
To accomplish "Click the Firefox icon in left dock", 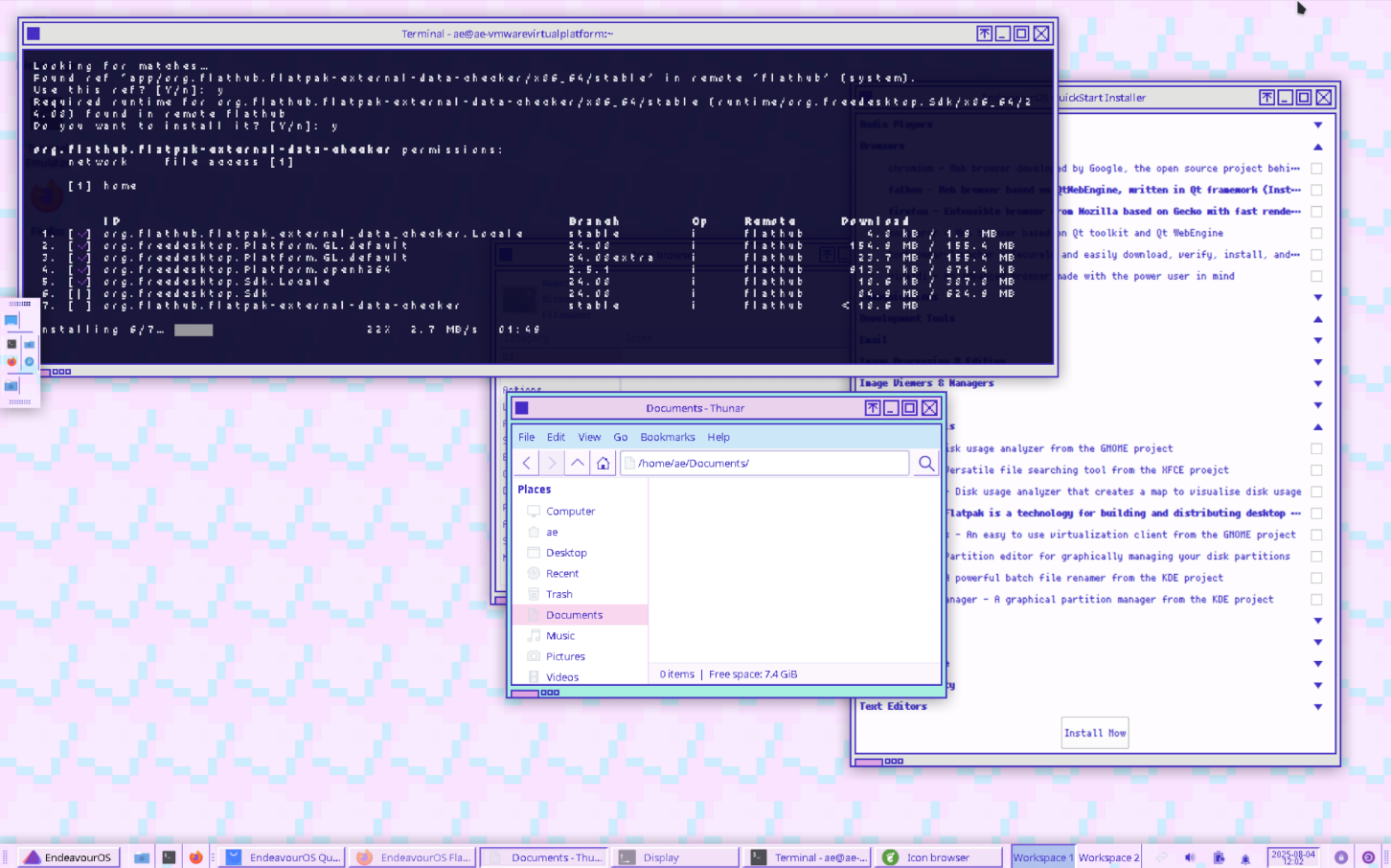I will pyautogui.click(x=11, y=361).
